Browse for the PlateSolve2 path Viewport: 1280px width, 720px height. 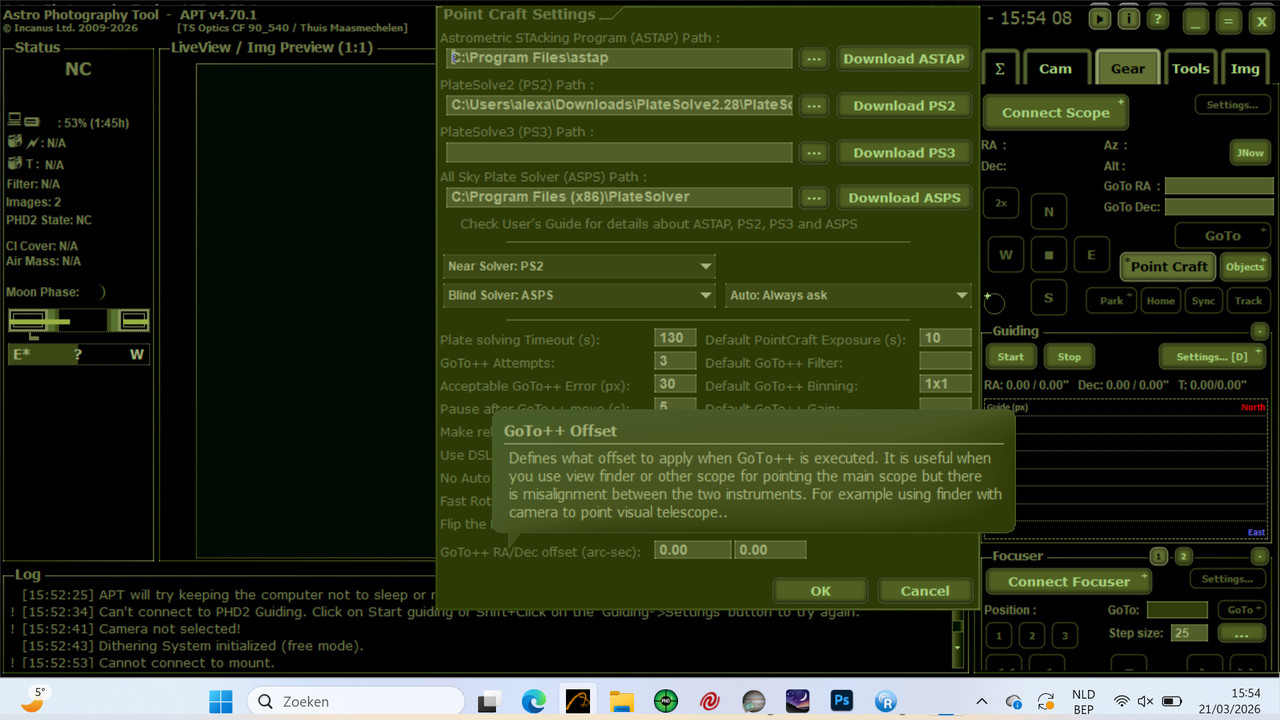814,106
